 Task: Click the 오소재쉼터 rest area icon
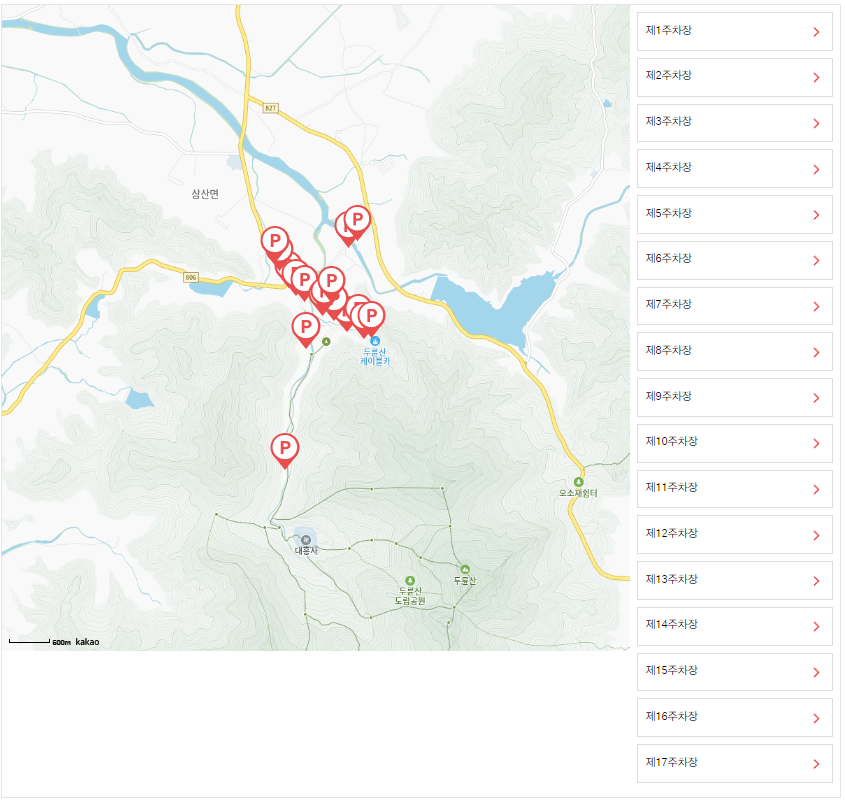(x=578, y=482)
